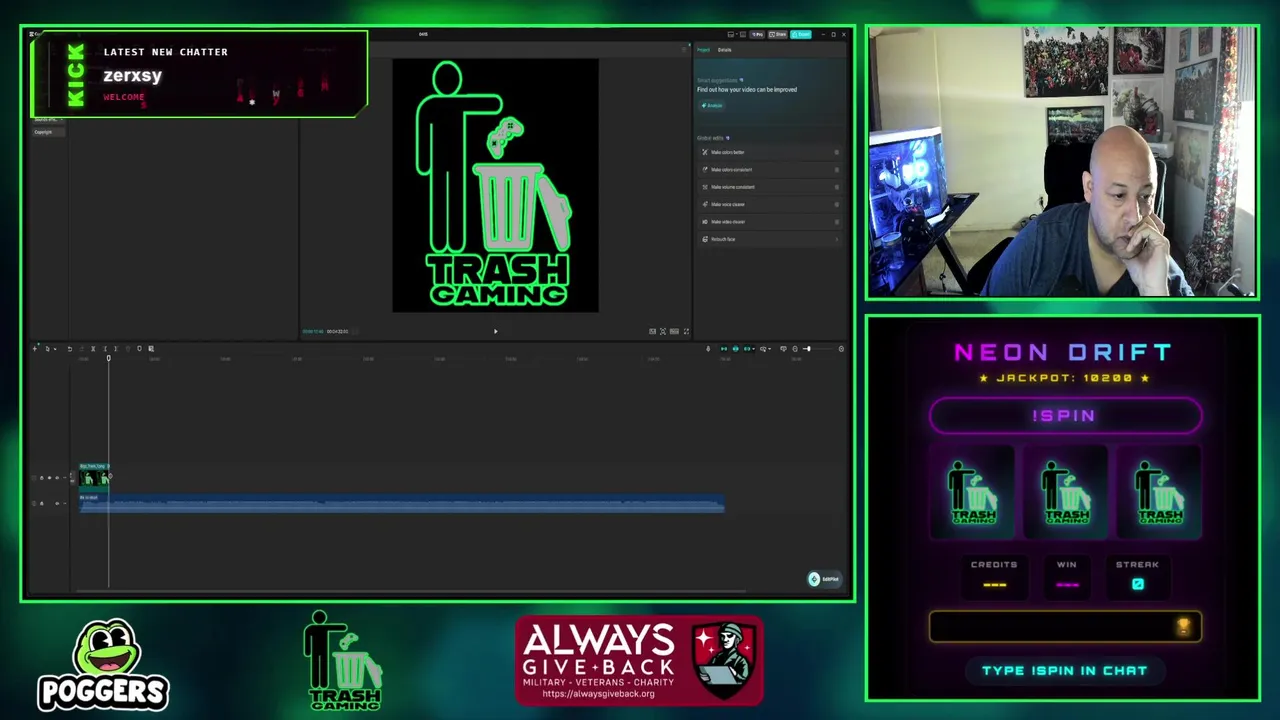Click the undo arrow in timeline toolbar
The width and height of the screenshot is (1280, 720).
click(x=69, y=348)
